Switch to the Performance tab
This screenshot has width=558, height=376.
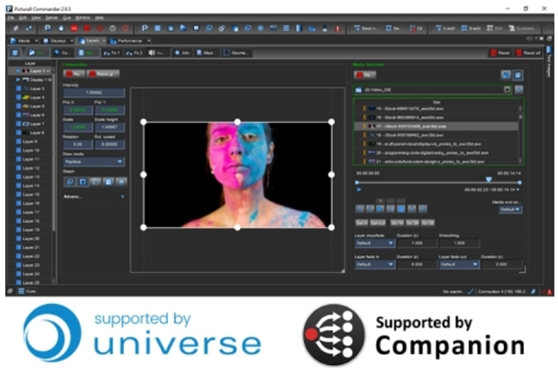(x=130, y=41)
